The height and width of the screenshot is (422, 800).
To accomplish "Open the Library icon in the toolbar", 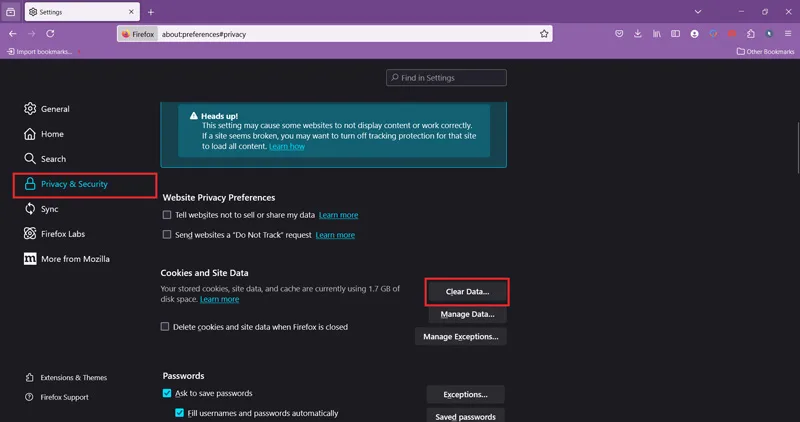I will click(x=657, y=34).
